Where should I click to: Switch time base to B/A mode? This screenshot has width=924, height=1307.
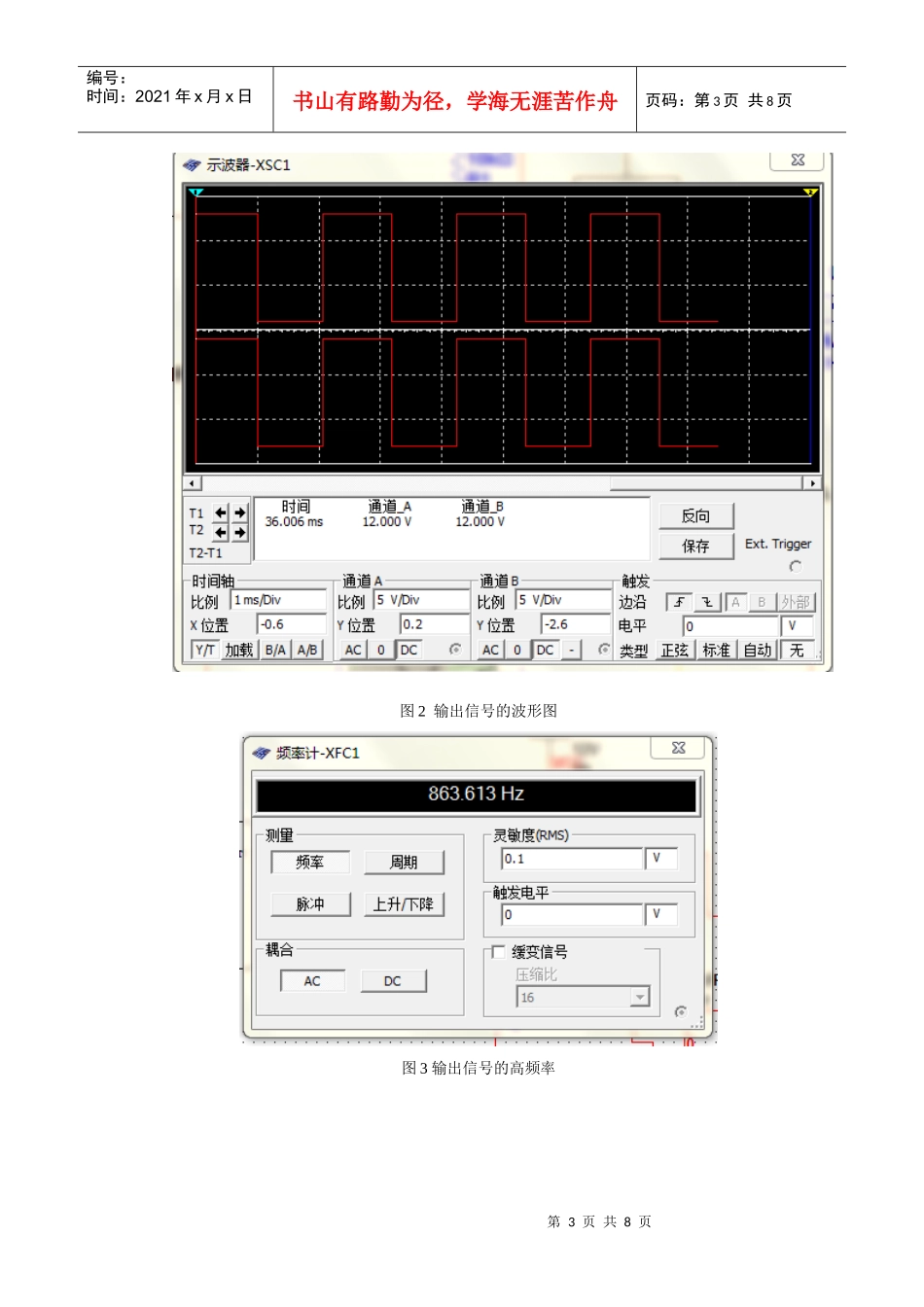(275, 650)
